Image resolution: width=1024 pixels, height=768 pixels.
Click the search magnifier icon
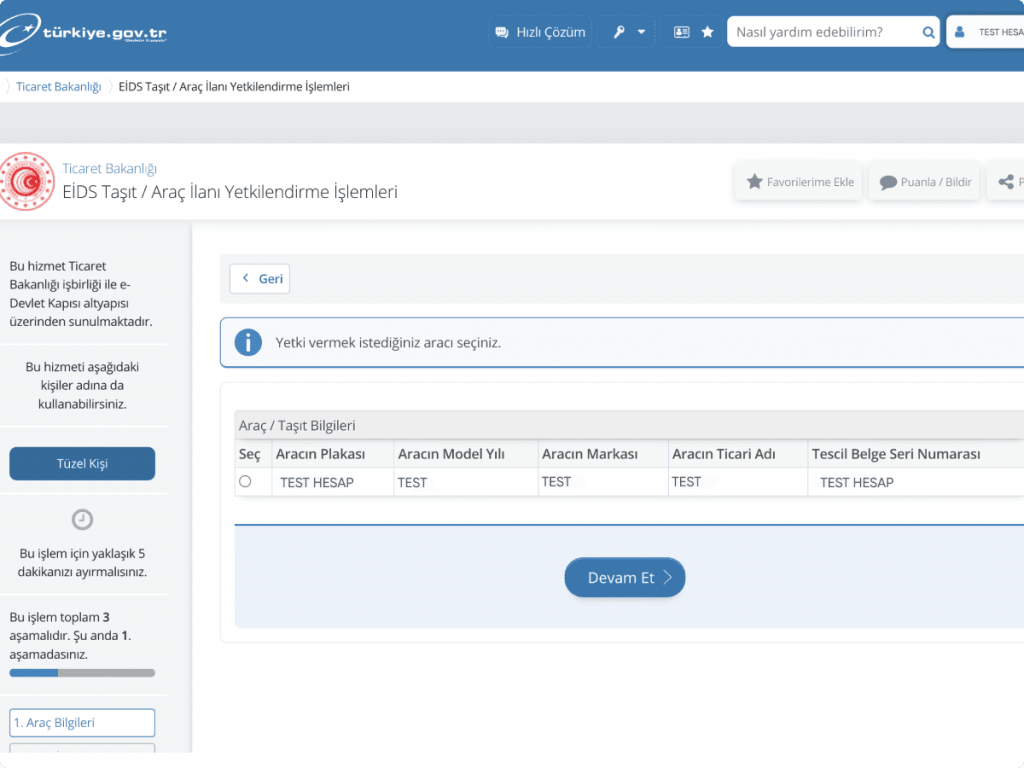pyautogui.click(x=928, y=32)
